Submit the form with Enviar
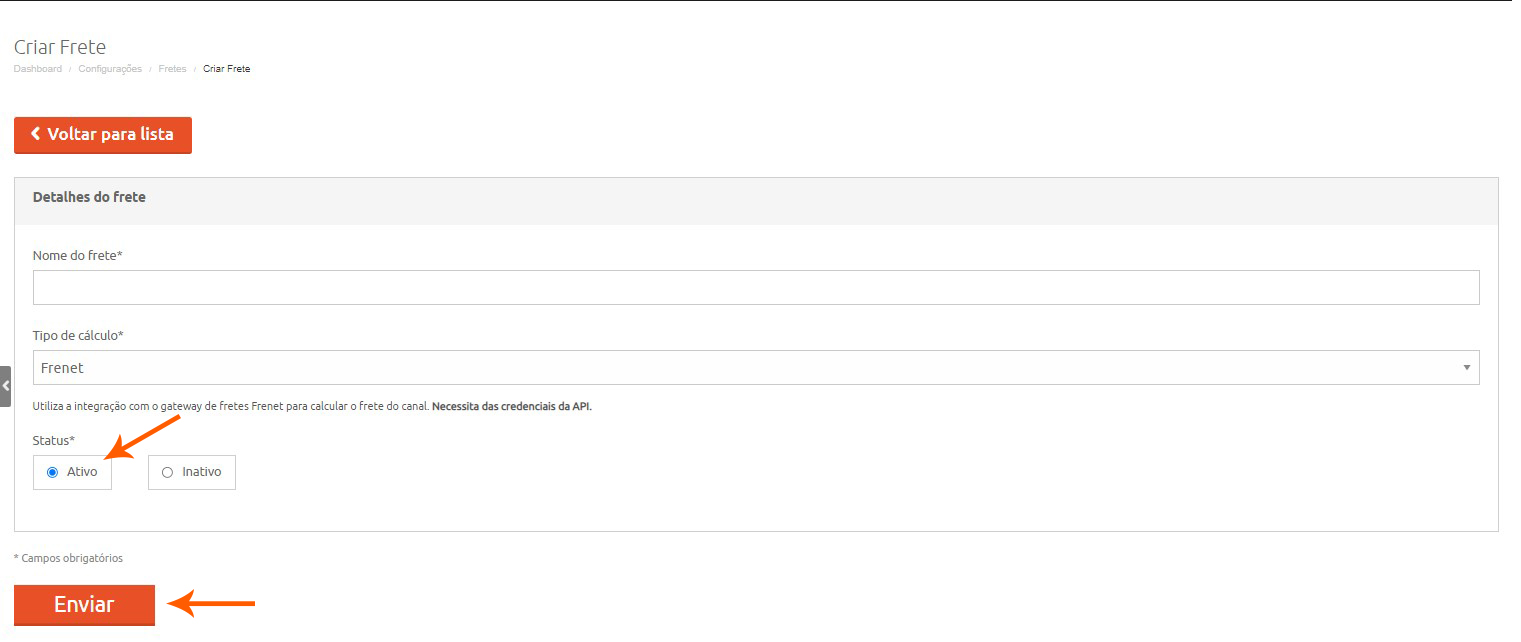Image resolution: width=1521 pixels, height=642 pixels. click(x=84, y=604)
